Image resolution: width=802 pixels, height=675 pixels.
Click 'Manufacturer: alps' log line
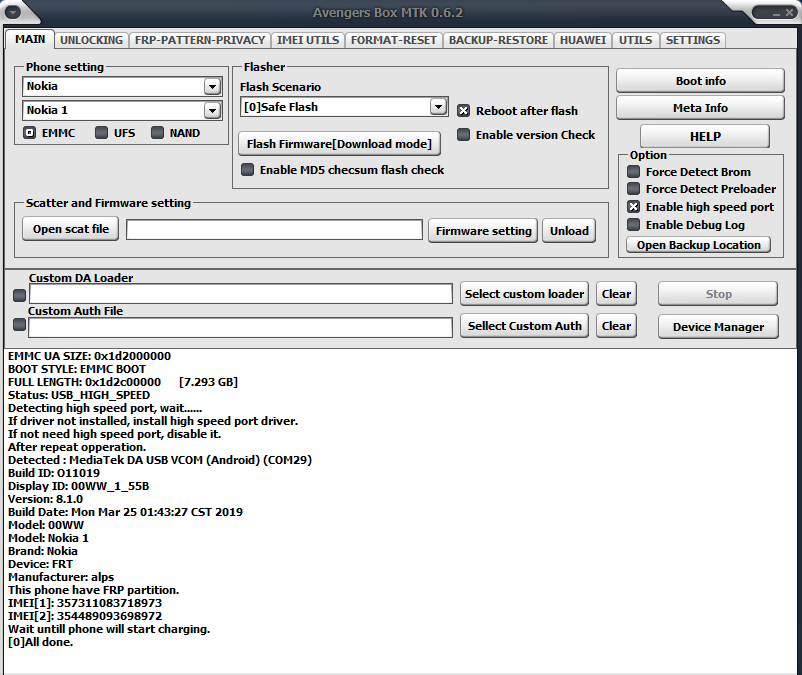[61, 577]
